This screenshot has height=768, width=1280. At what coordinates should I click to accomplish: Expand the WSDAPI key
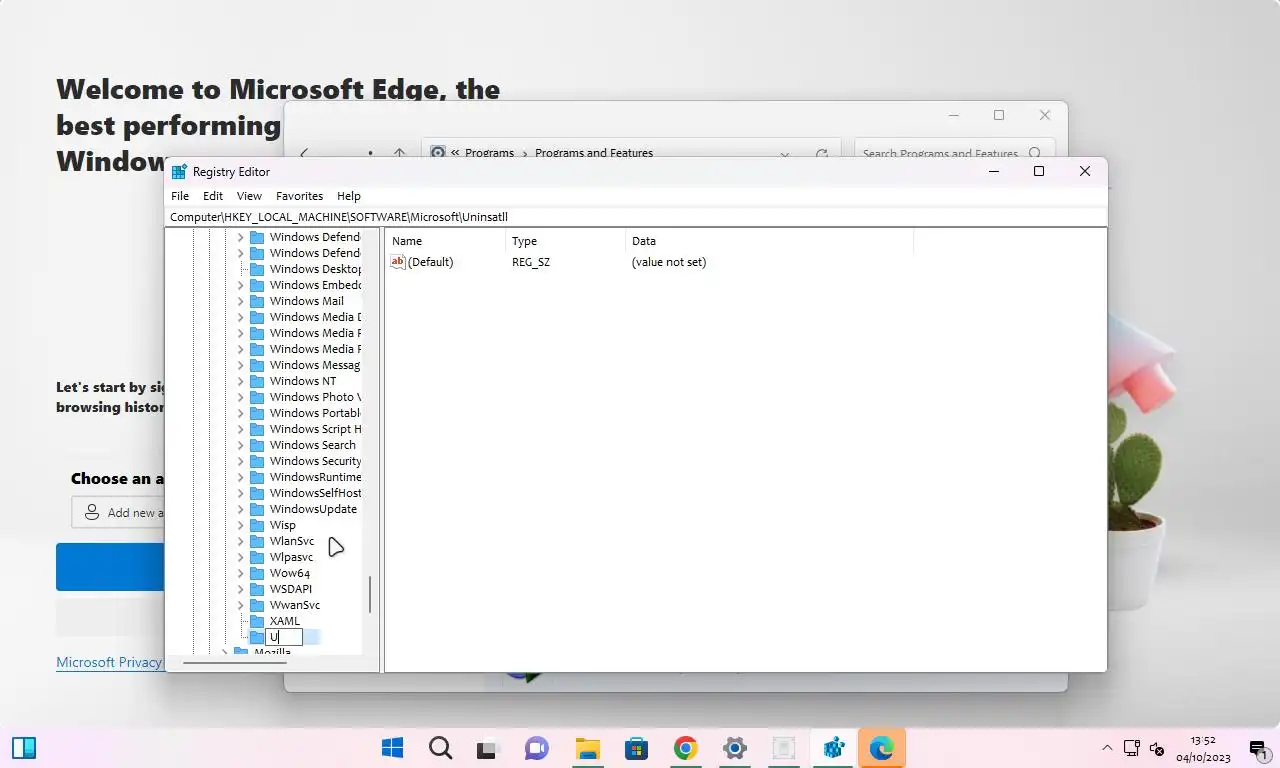tap(240, 589)
